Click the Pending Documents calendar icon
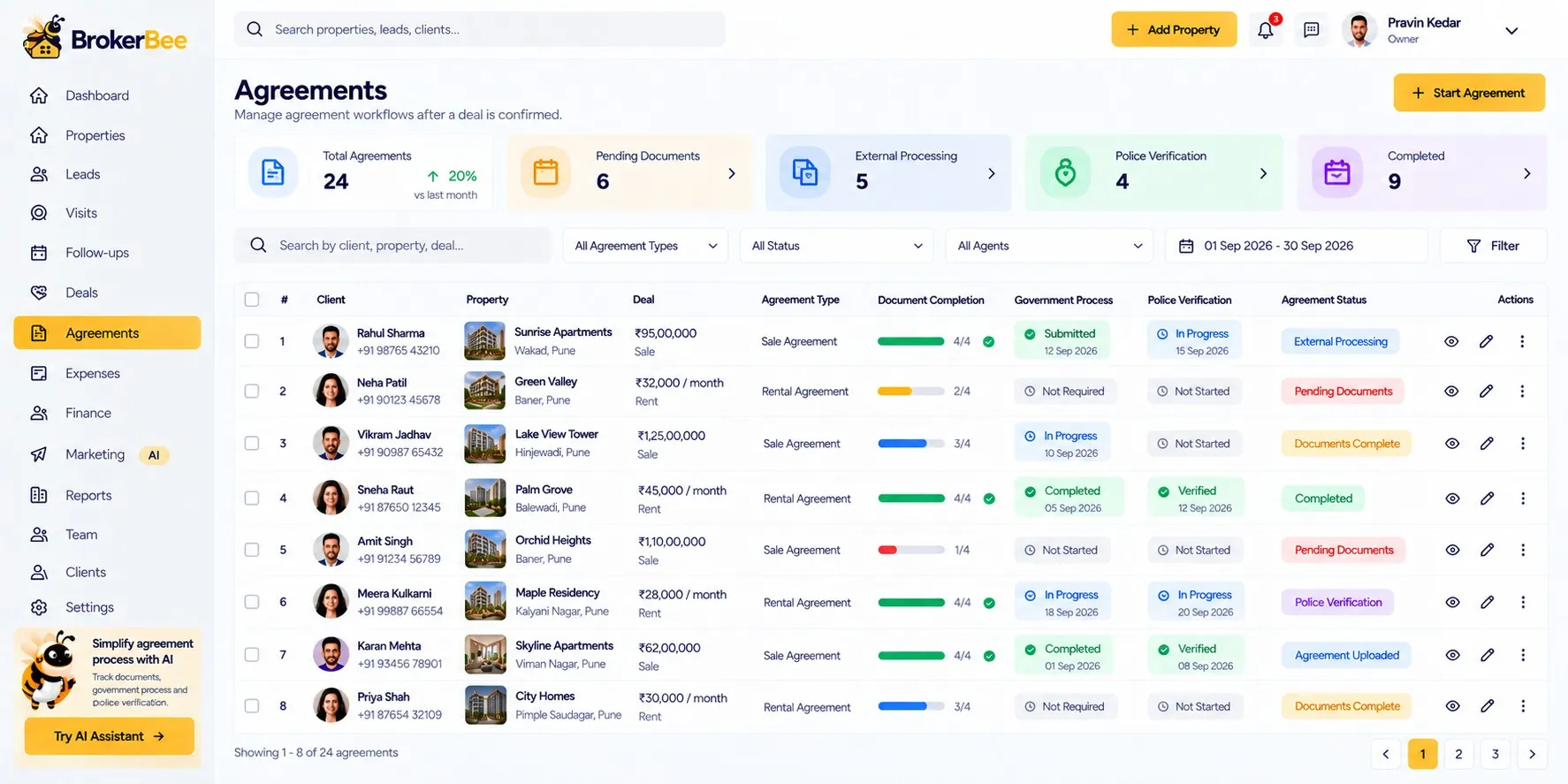This screenshot has width=1568, height=784. point(545,172)
